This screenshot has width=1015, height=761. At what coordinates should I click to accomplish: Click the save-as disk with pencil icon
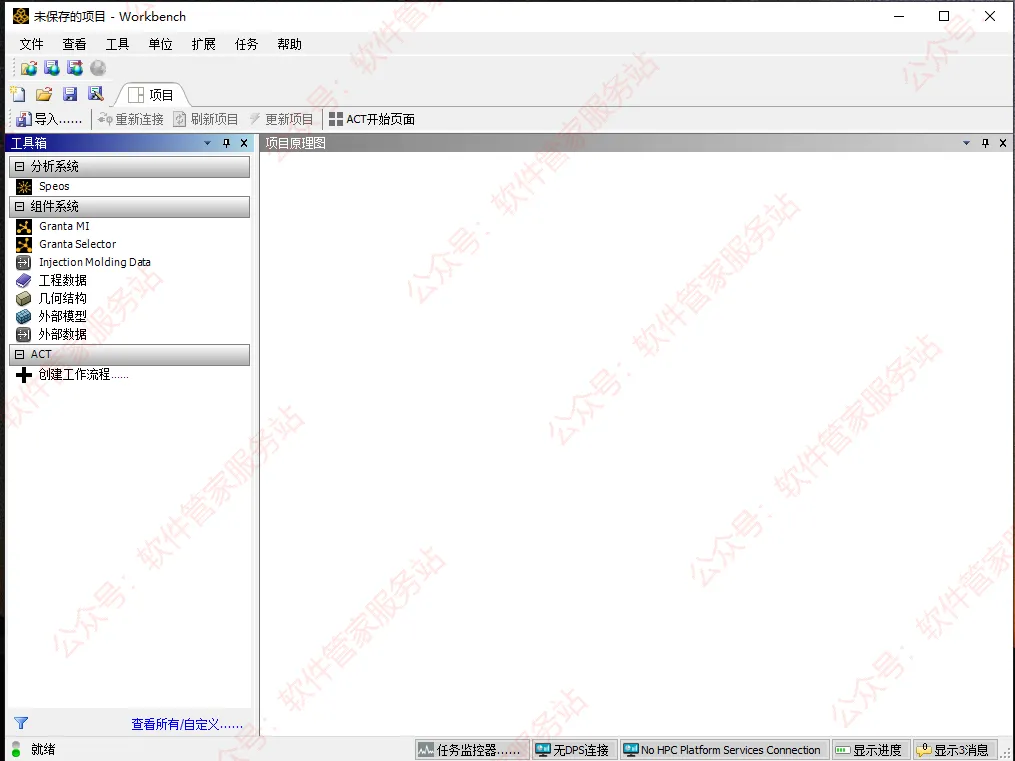tap(96, 94)
